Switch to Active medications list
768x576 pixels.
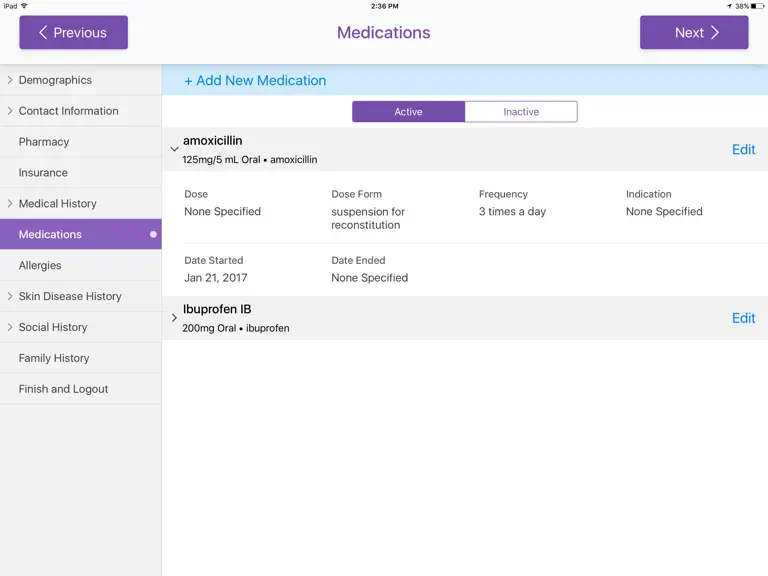[408, 112]
